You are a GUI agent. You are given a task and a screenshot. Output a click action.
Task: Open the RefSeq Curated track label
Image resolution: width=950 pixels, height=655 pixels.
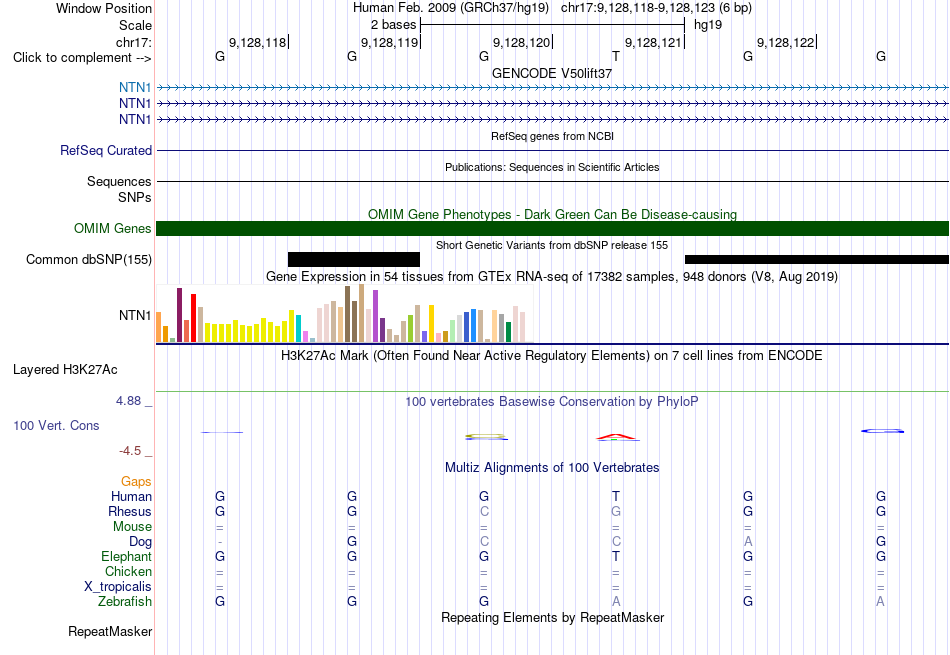(x=106, y=150)
